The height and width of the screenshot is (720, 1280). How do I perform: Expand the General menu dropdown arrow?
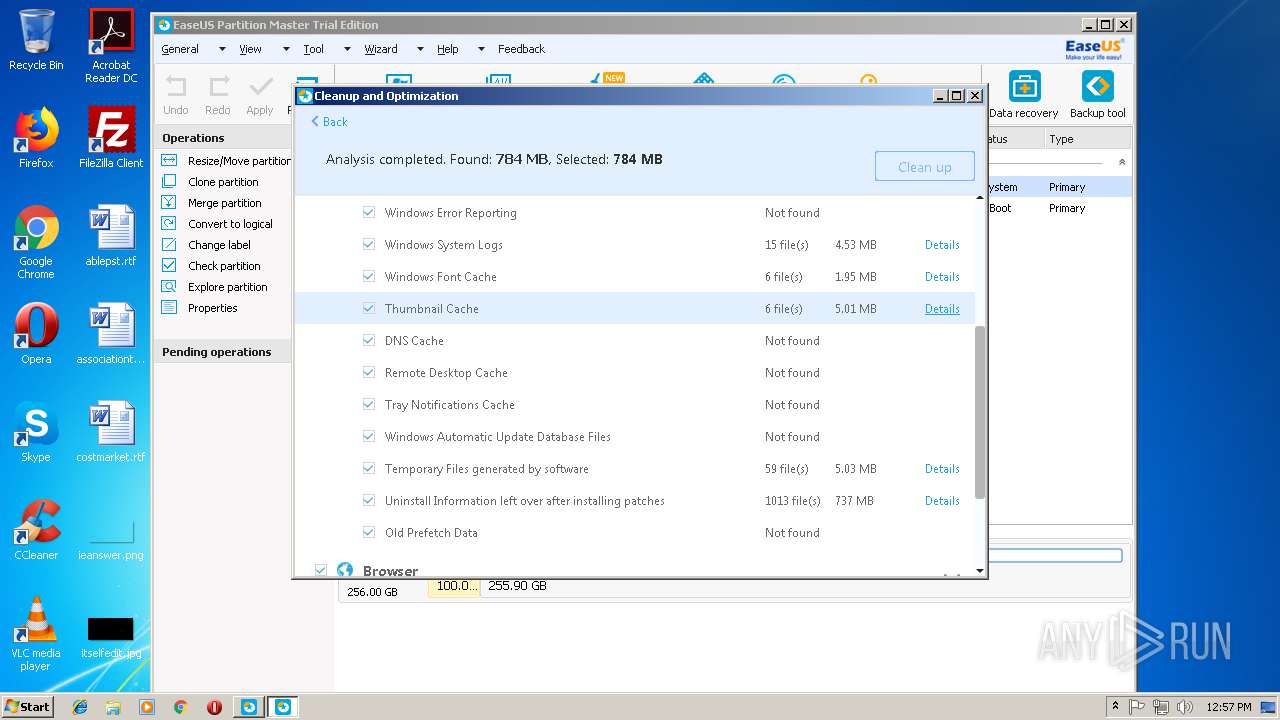[222, 49]
